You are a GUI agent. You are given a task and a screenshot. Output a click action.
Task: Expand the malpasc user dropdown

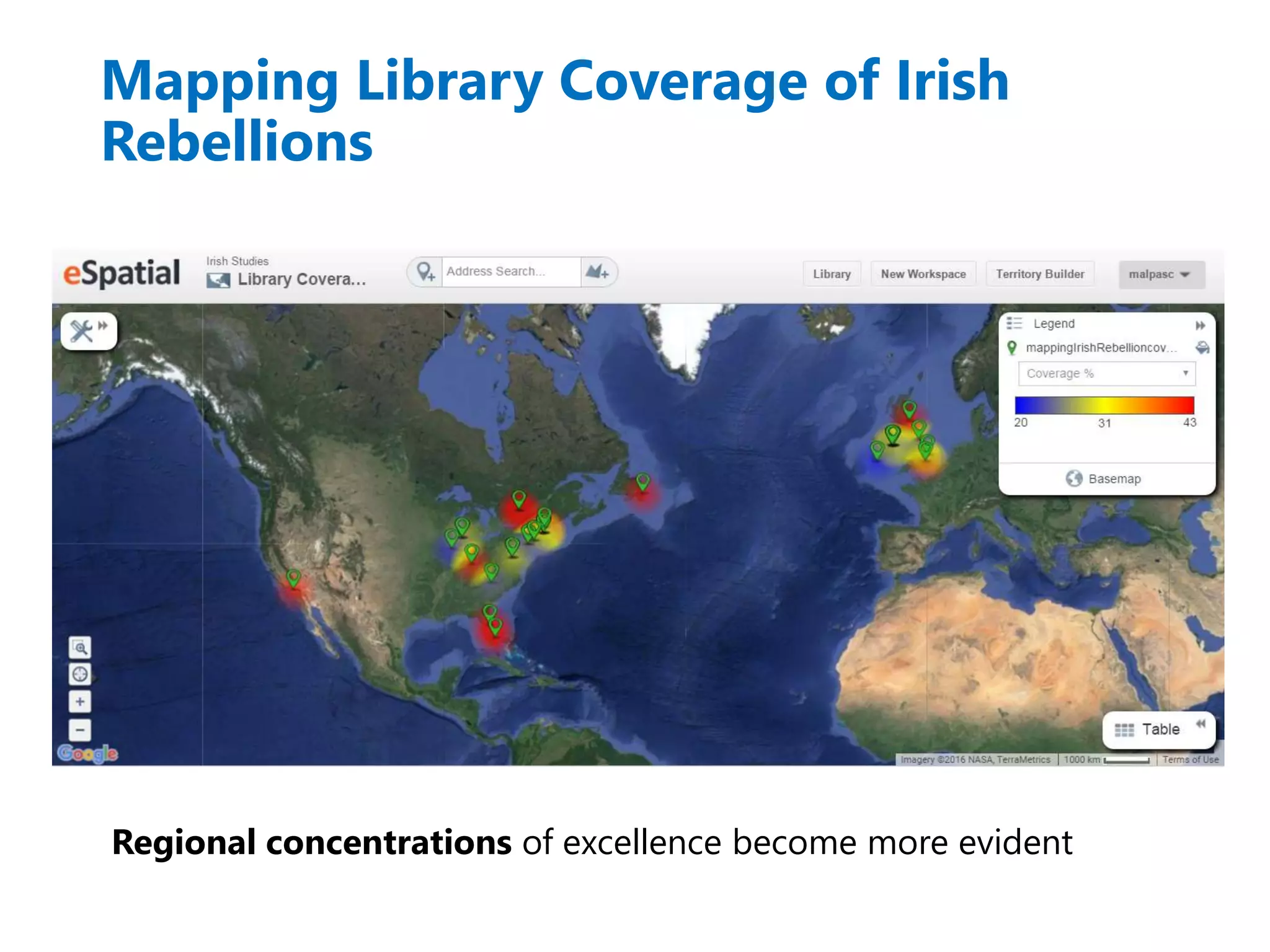tap(1161, 275)
